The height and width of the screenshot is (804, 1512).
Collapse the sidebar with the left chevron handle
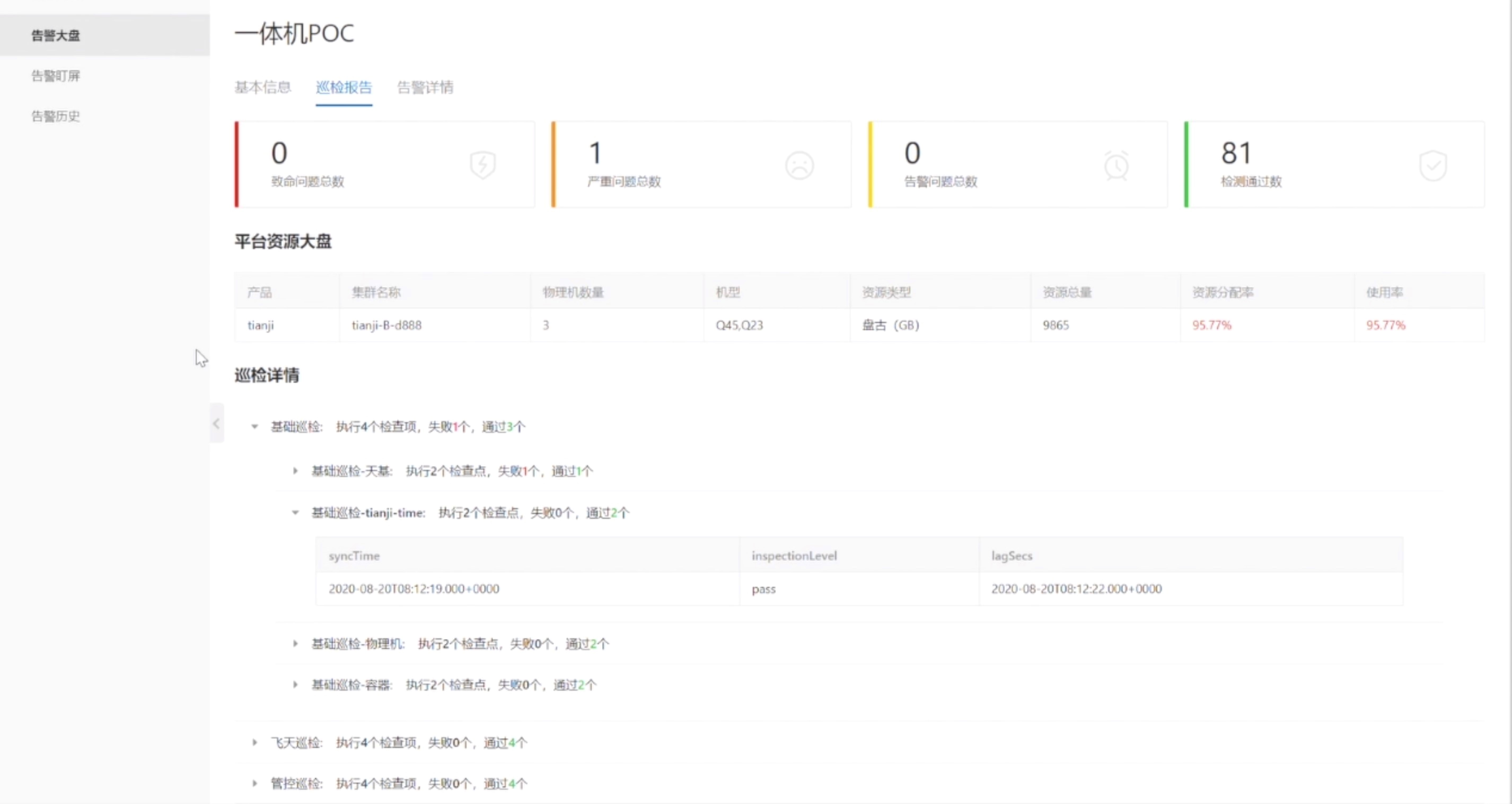tap(217, 423)
